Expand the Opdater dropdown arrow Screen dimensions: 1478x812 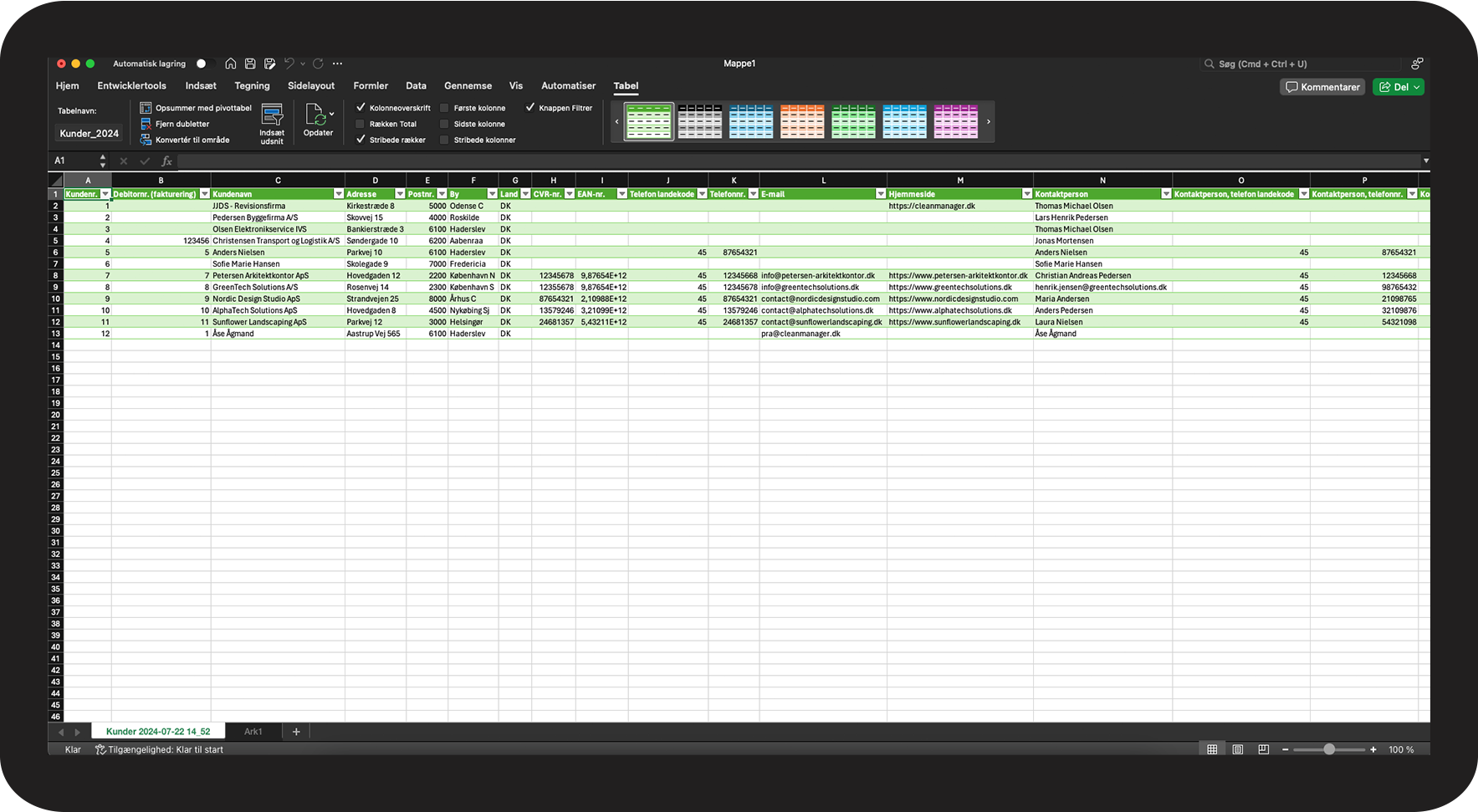(332, 114)
